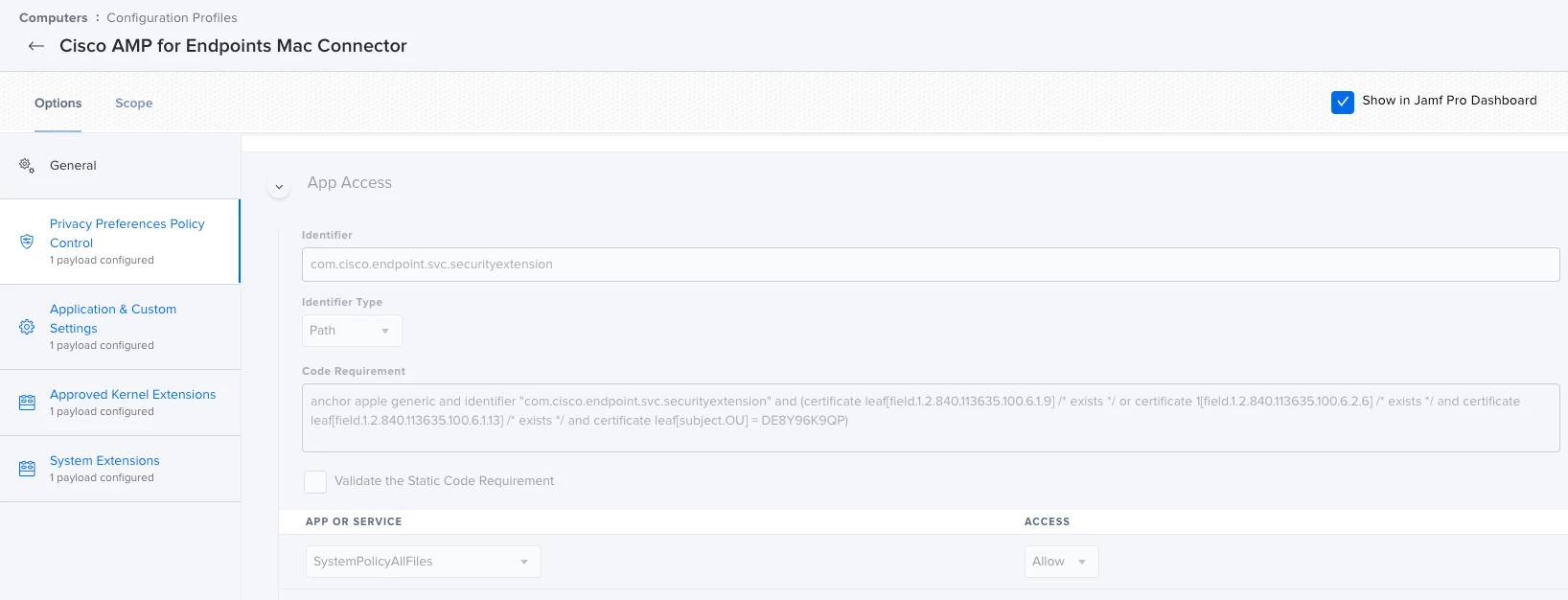Select Privacy Preferences Policy Control payload
The height and width of the screenshot is (600, 1568).
[120, 242]
